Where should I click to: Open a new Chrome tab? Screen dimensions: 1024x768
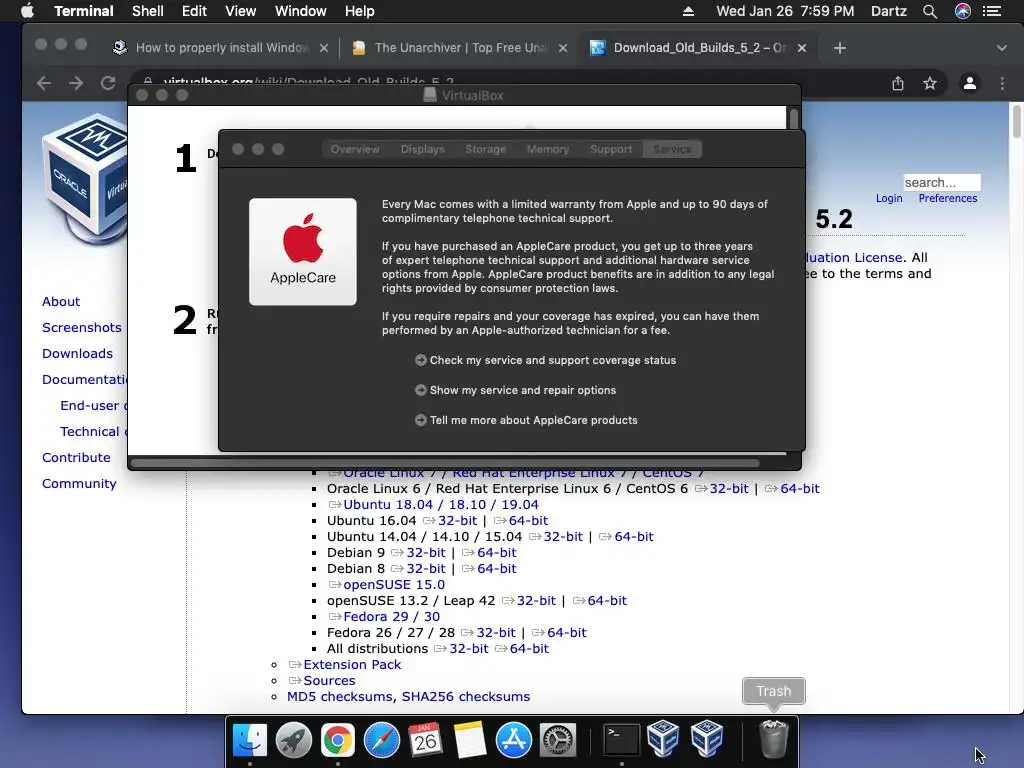tap(840, 48)
